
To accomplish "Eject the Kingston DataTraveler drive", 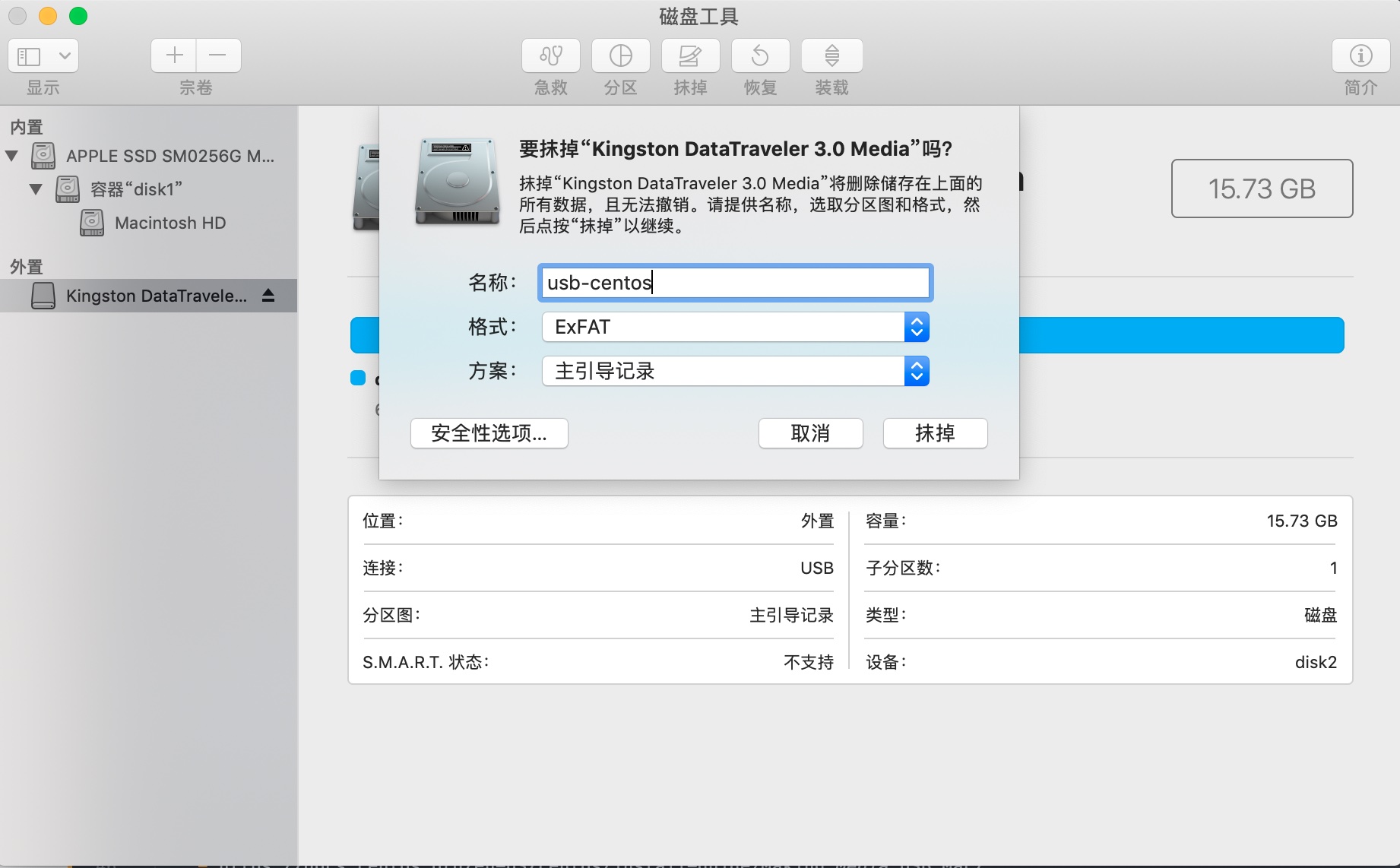I will (268, 296).
